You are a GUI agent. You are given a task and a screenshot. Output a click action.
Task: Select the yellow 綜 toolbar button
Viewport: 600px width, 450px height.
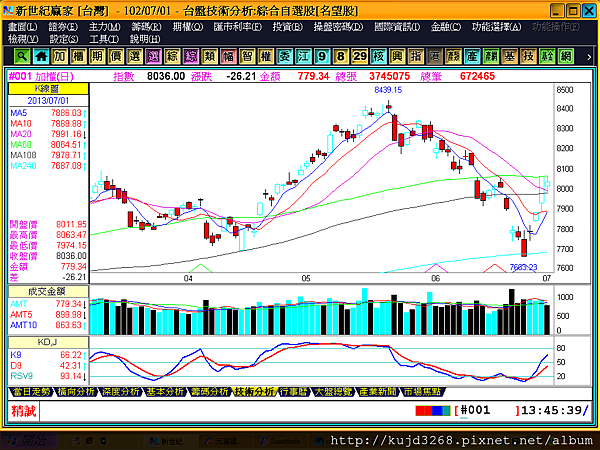tap(172, 56)
